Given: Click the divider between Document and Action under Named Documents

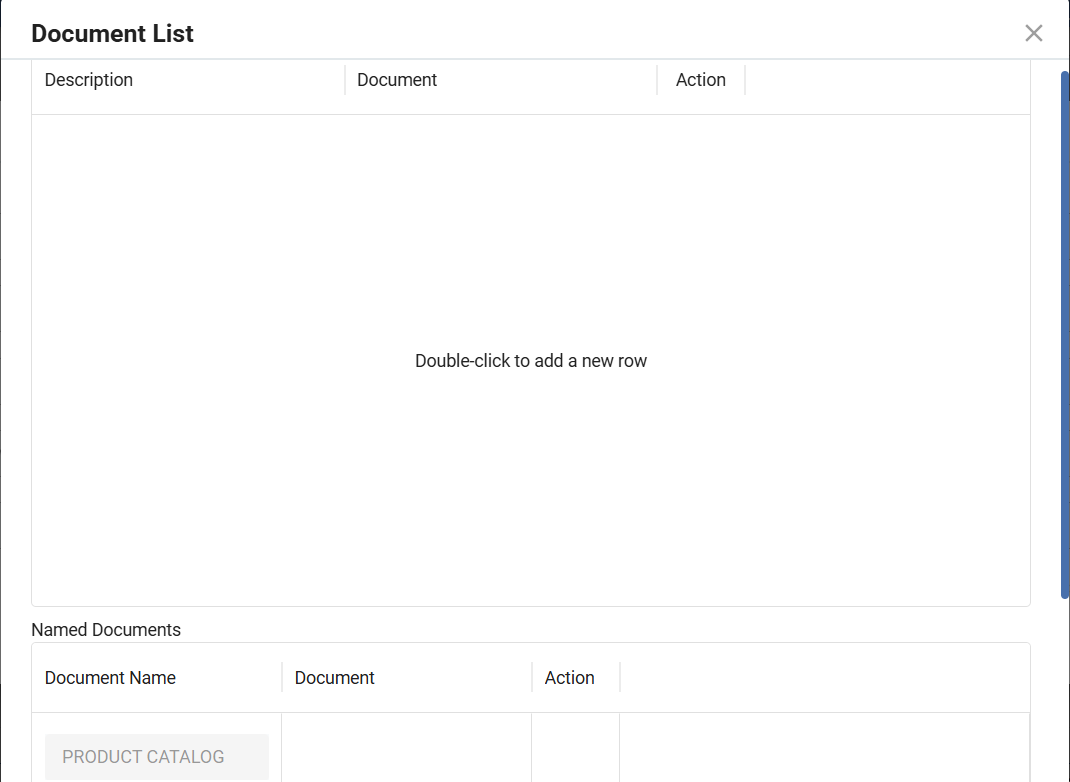Looking at the screenshot, I should pyautogui.click(x=532, y=678).
